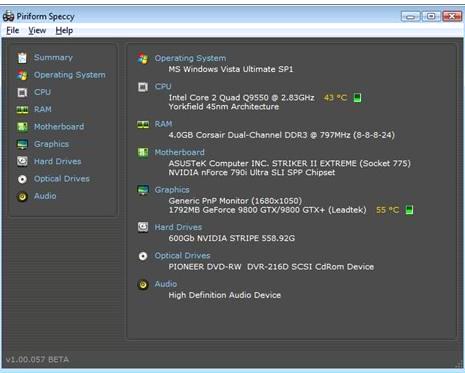The height and width of the screenshot is (373, 465).
Task: Select Graphics in the sidebar list
Action: click(x=51, y=144)
